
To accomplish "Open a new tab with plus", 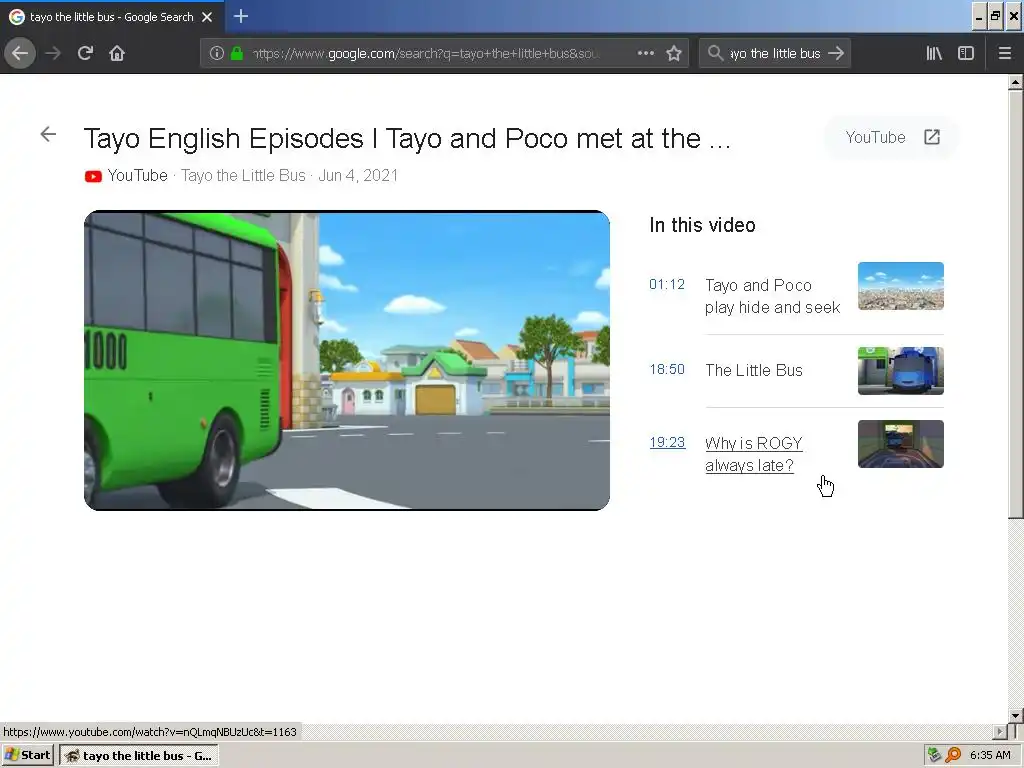I will [x=240, y=16].
